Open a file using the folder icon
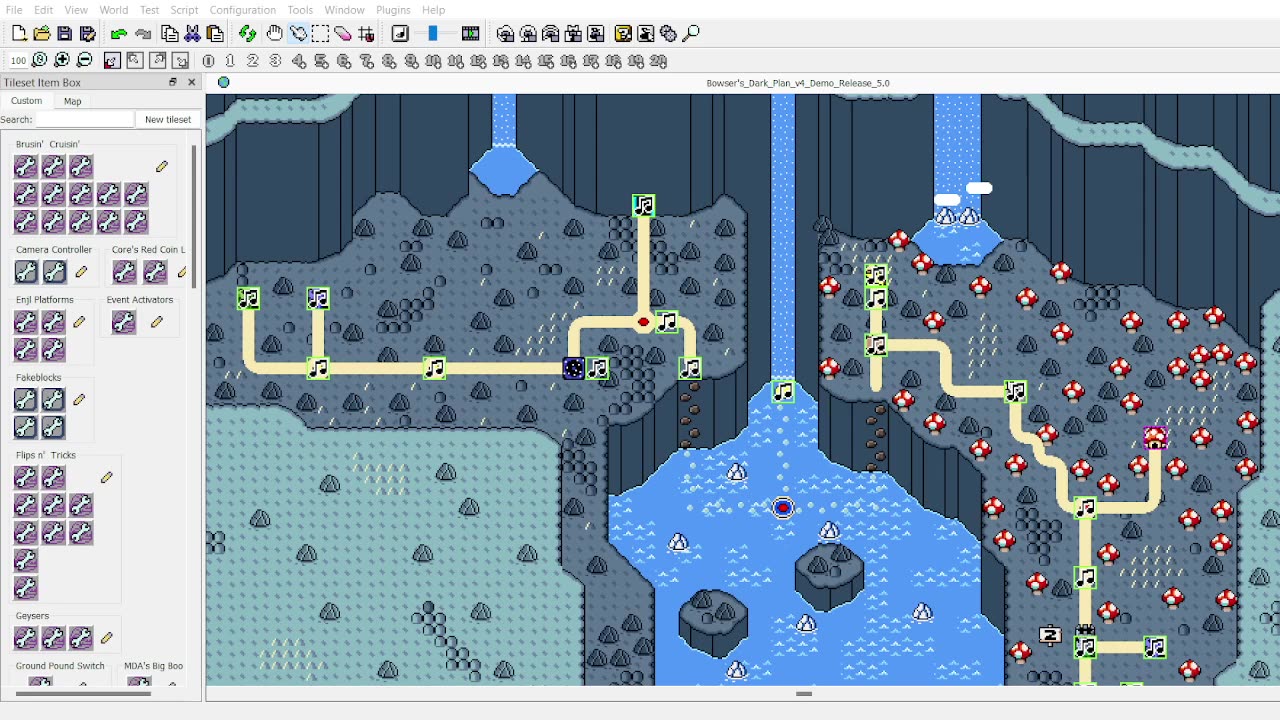 (42, 34)
